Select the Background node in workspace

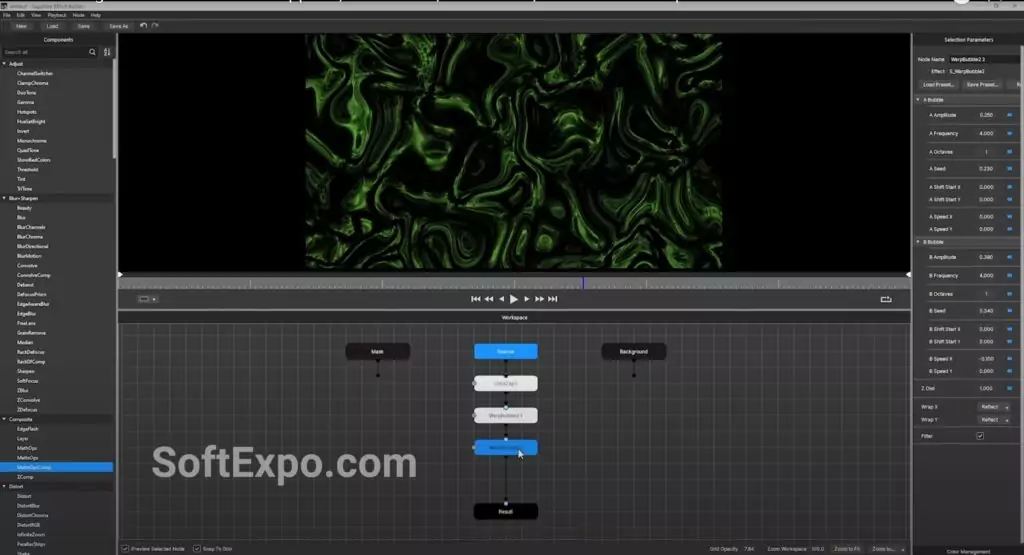click(x=633, y=351)
